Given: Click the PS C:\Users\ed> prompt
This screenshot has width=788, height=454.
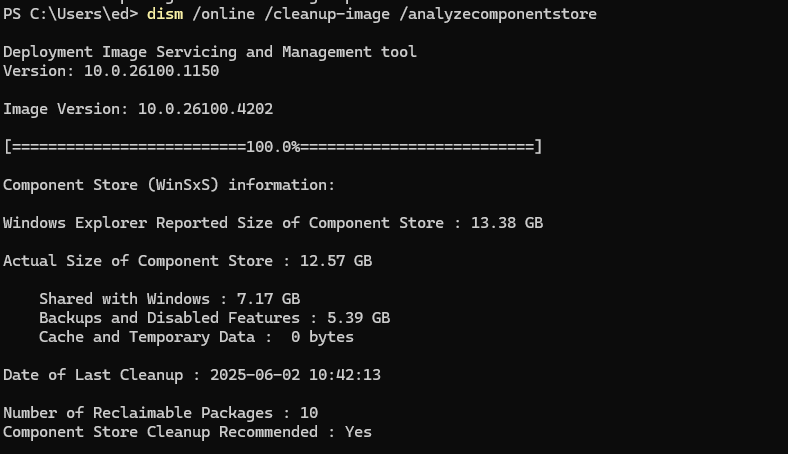Looking at the screenshot, I should tap(70, 14).
